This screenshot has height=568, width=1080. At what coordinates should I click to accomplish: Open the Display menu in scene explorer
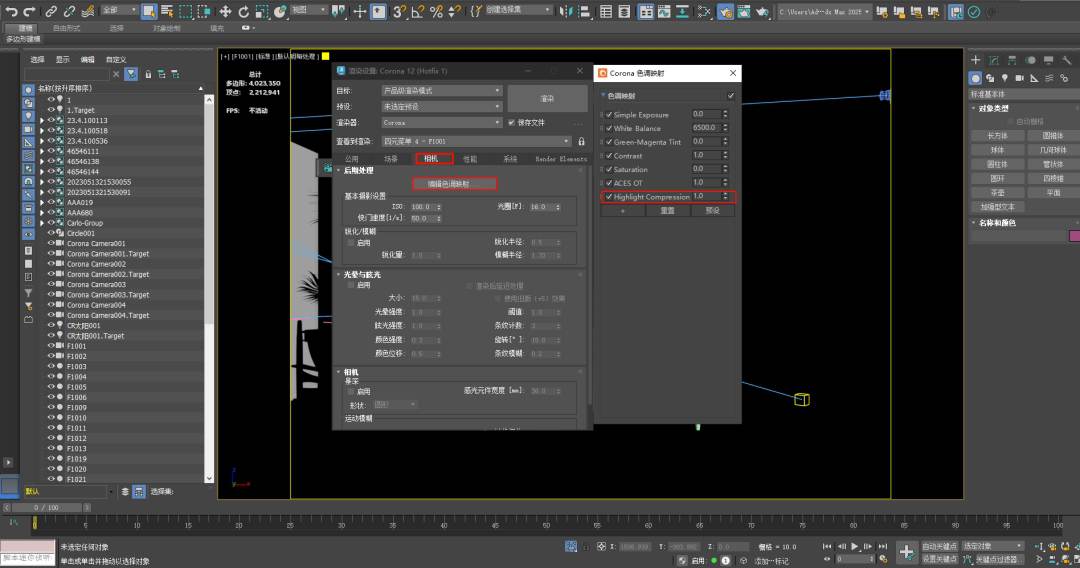tap(63, 59)
